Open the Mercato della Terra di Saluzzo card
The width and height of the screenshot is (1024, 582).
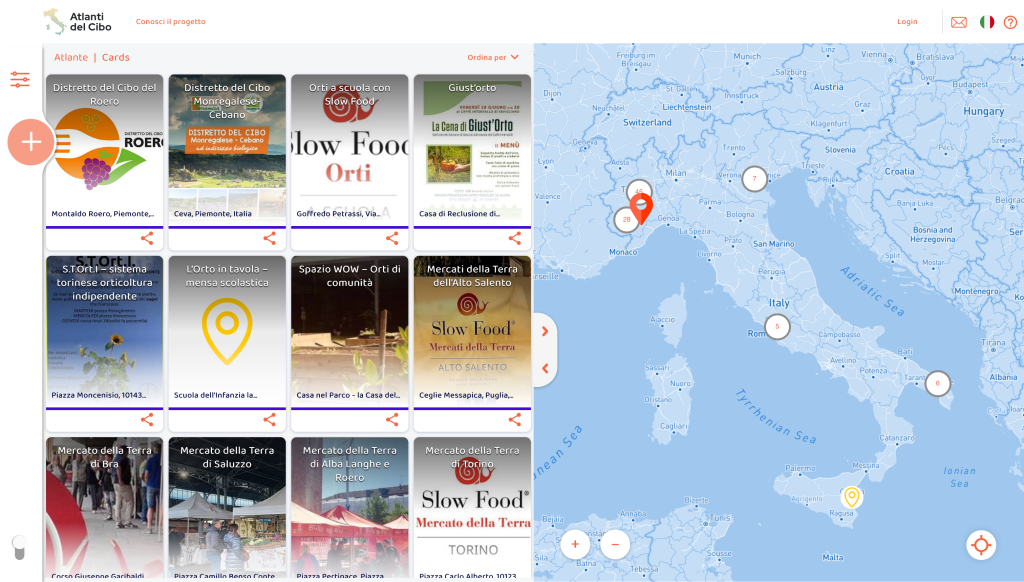coord(227,508)
